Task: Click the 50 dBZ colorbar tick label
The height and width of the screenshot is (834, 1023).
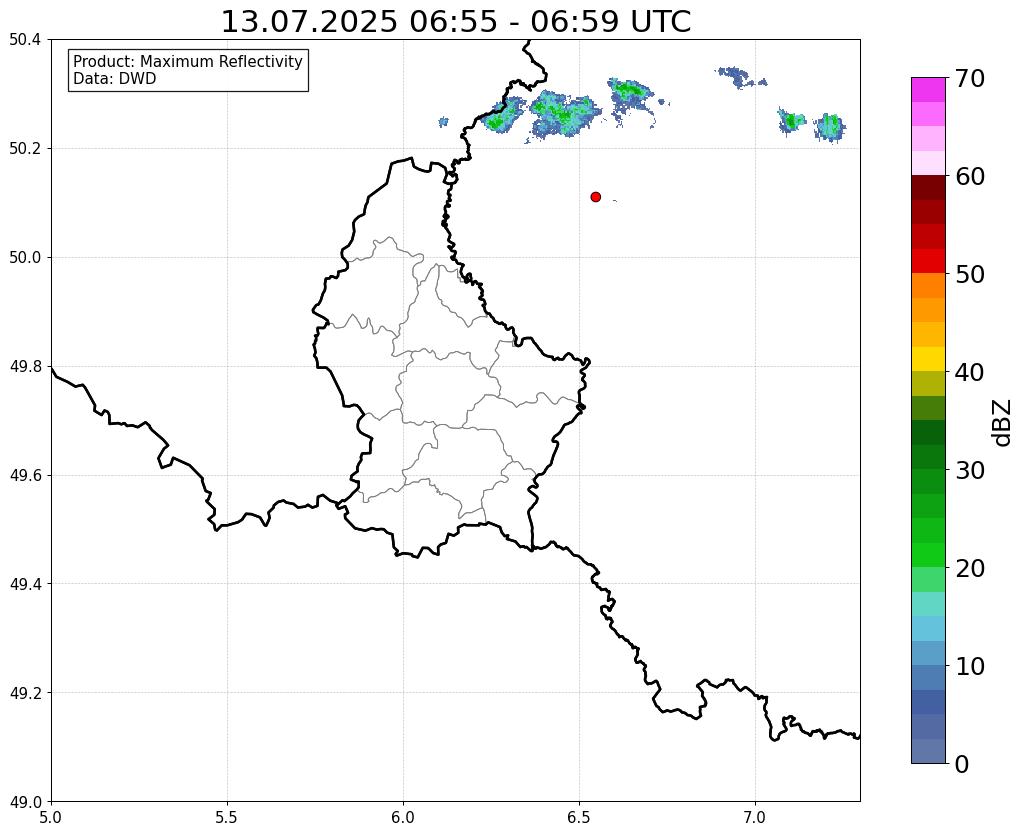Action: pos(970,274)
